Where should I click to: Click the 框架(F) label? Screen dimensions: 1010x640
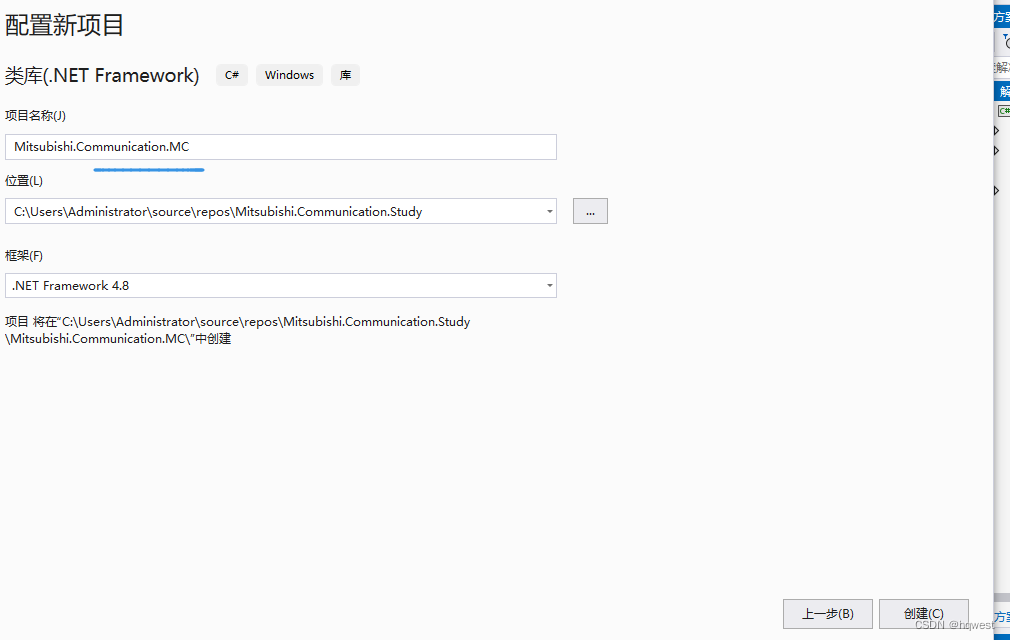pos(24,256)
